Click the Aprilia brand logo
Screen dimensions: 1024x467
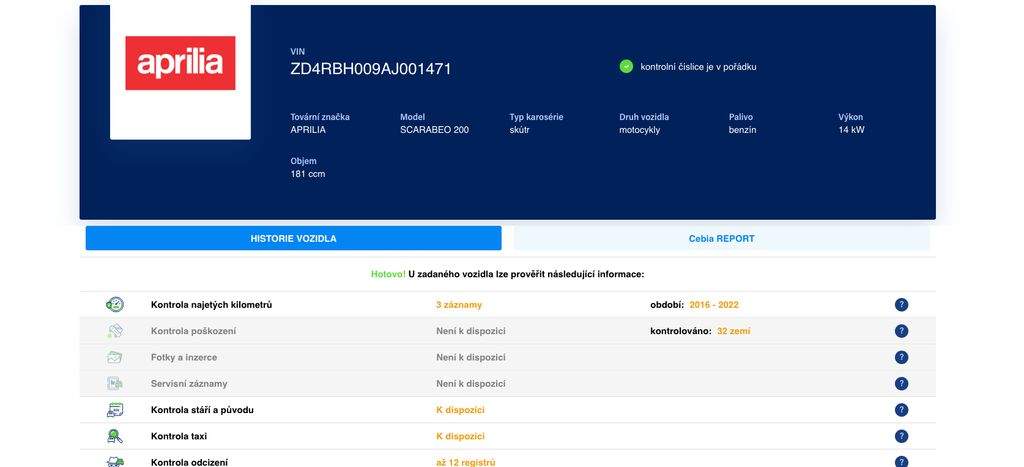click(x=180, y=63)
